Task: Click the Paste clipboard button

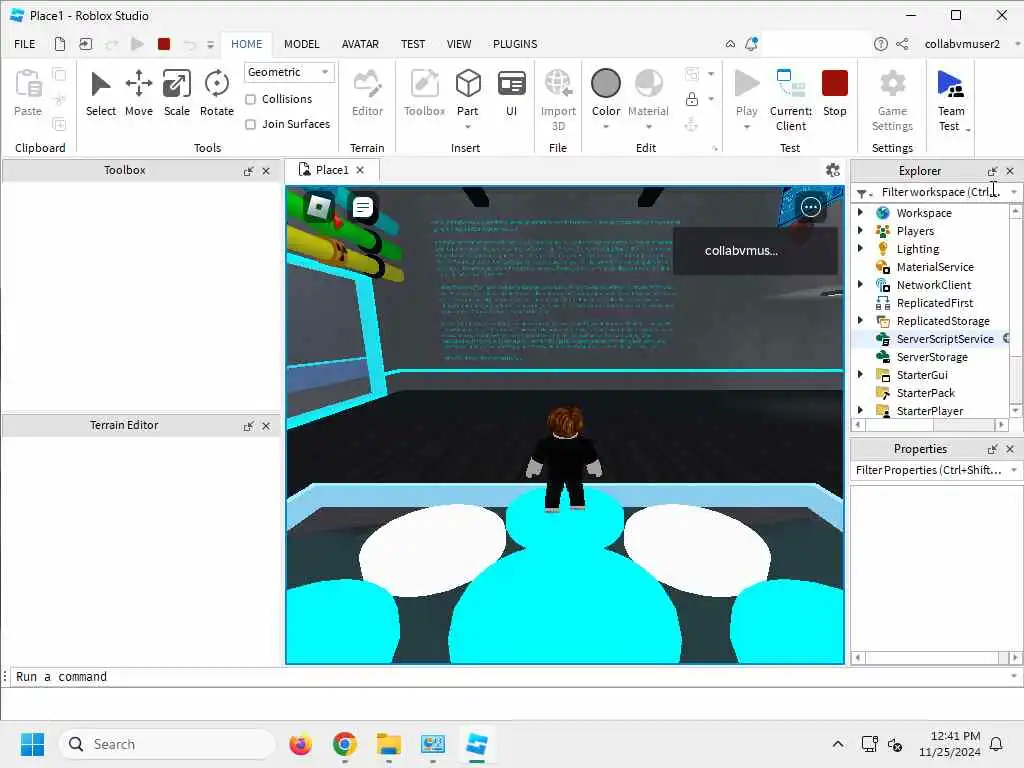Action: (x=28, y=93)
